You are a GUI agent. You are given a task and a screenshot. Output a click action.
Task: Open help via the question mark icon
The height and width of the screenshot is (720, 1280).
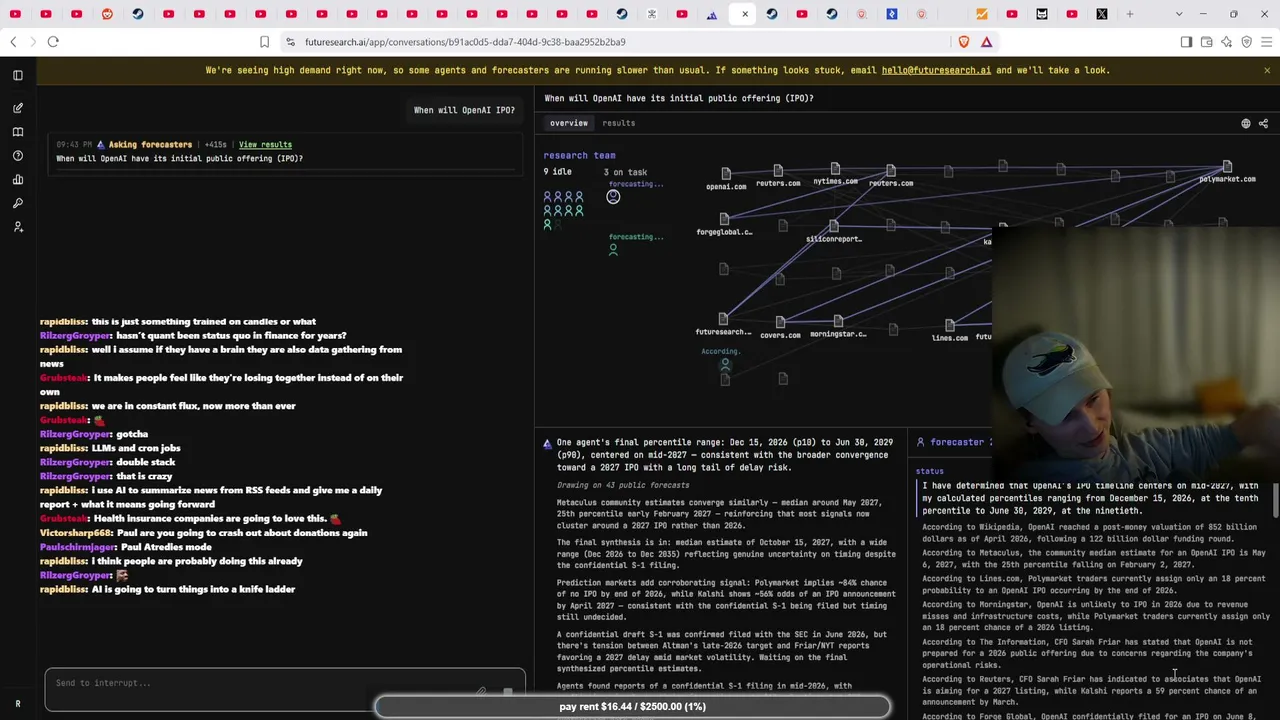(18, 156)
